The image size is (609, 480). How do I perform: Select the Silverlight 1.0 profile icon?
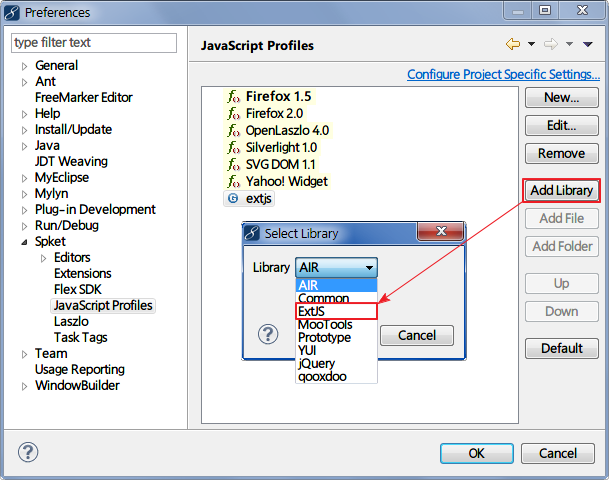[233, 148]
